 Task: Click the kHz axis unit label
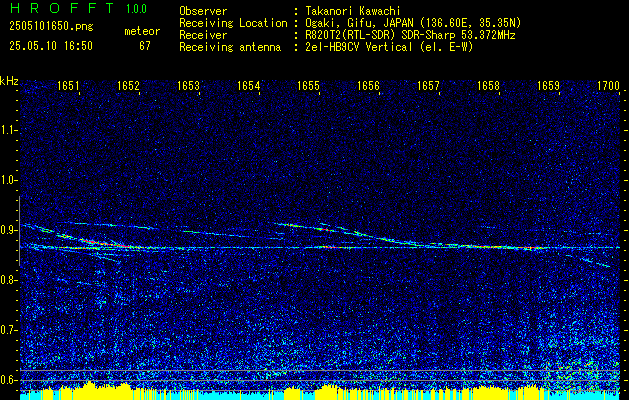point(9,81)
